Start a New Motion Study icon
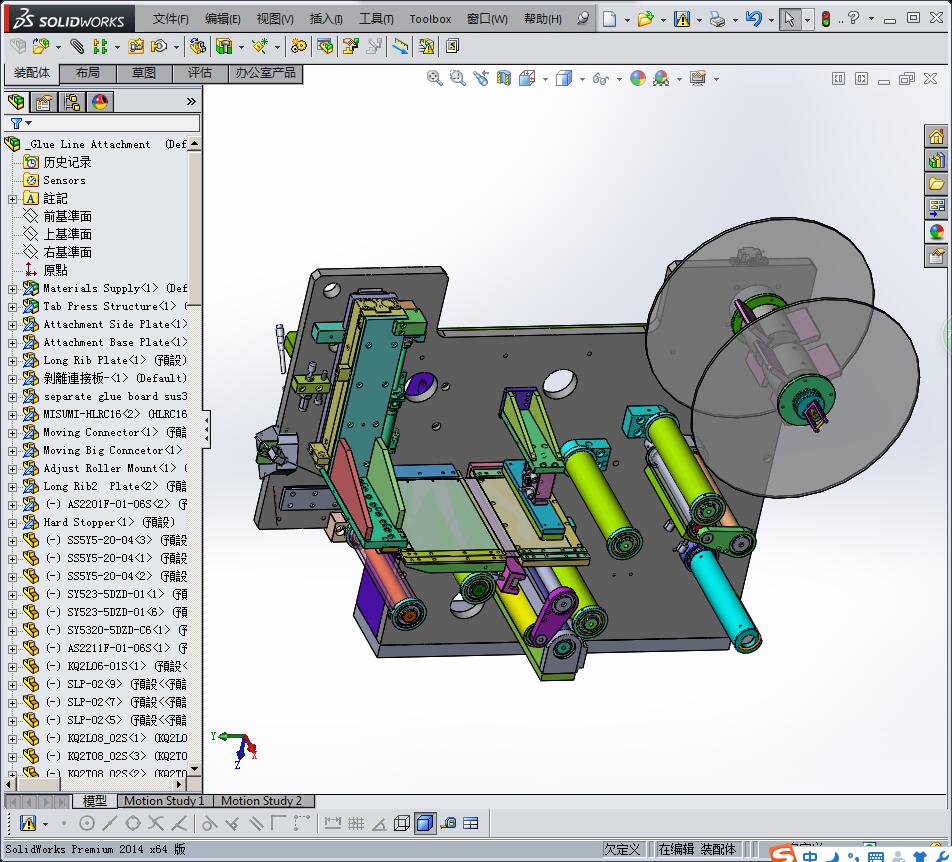Viewport: 952px width, 862px height. coord(298,46)
